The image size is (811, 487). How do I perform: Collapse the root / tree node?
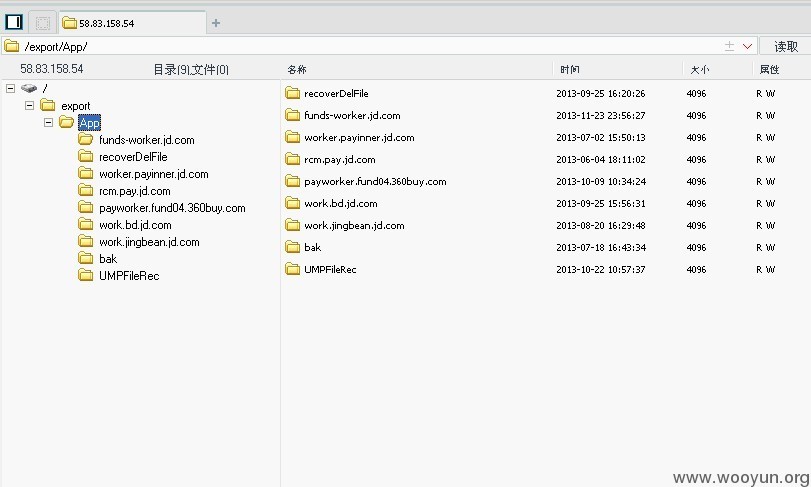10,88
